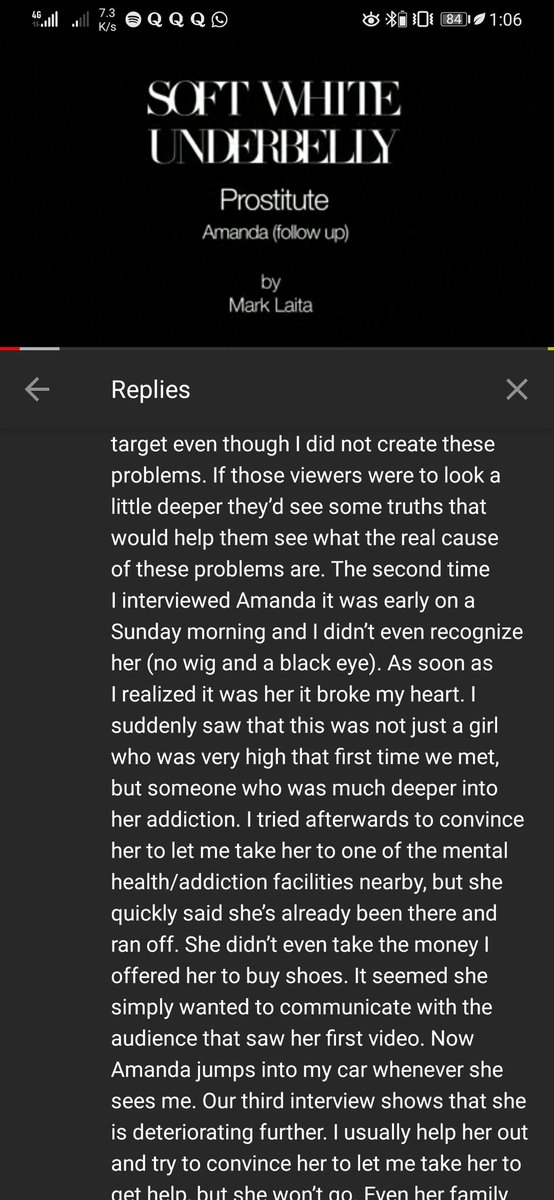Tap the 1:06 clock in status bar

506,19
